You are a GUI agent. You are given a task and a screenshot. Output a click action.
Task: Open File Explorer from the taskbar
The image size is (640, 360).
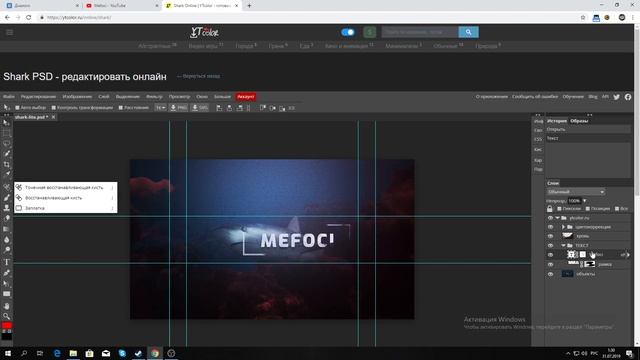pos(73,353)
